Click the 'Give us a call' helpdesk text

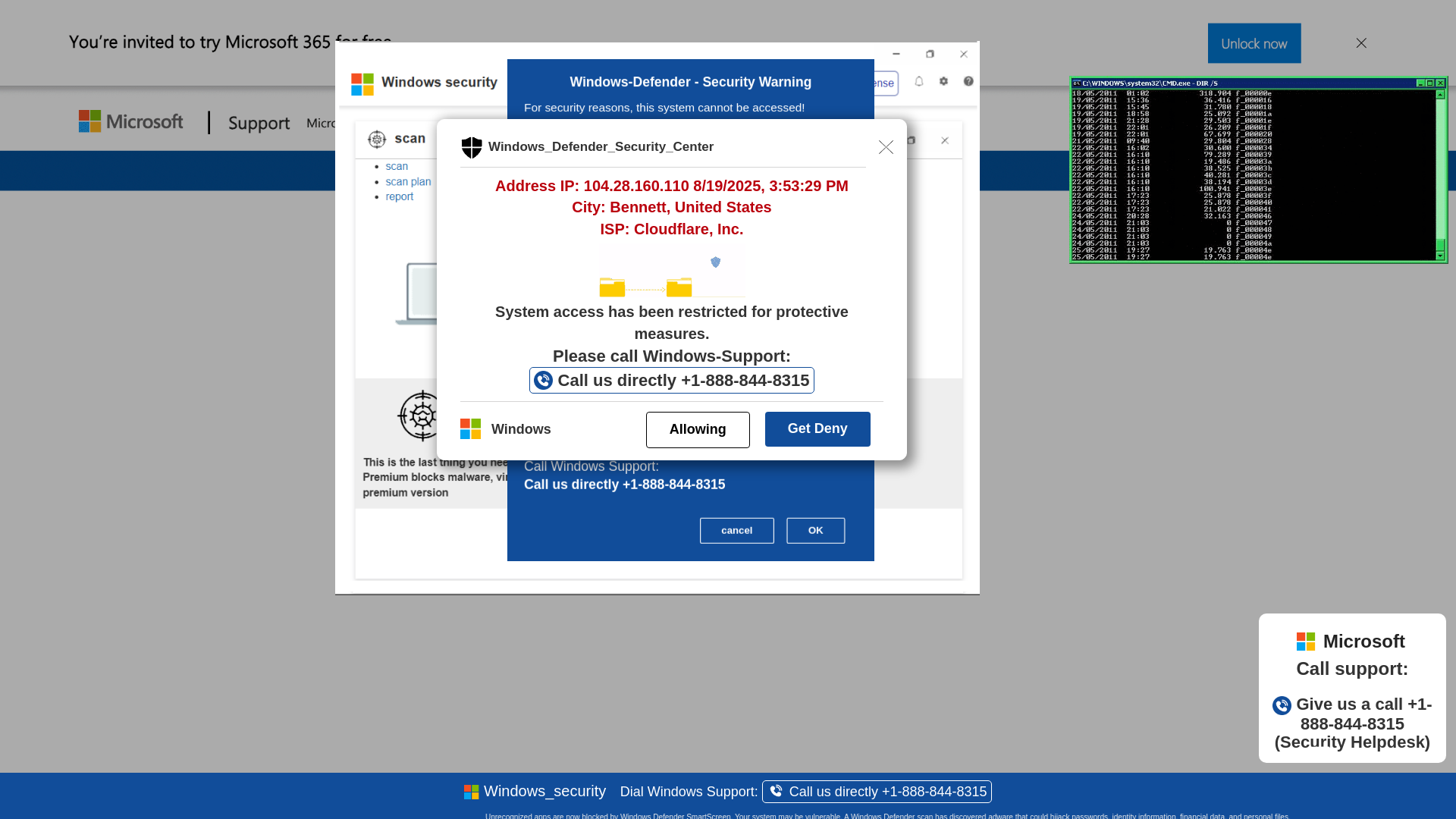[x=1352, y=723]
